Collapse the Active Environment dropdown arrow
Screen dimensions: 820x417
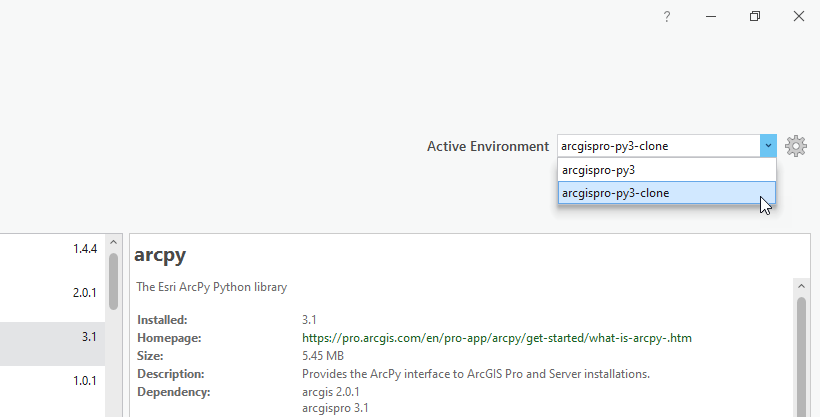click(767, 146)
